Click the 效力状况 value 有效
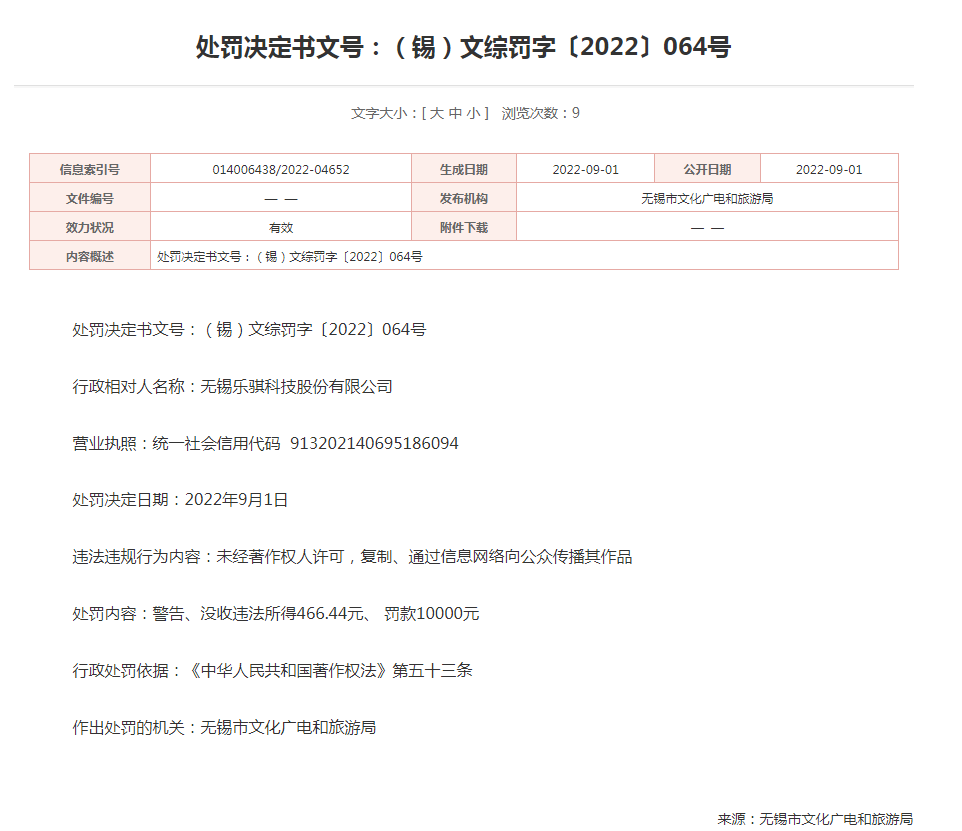962x831 pixels. click(x=281, y=227)
